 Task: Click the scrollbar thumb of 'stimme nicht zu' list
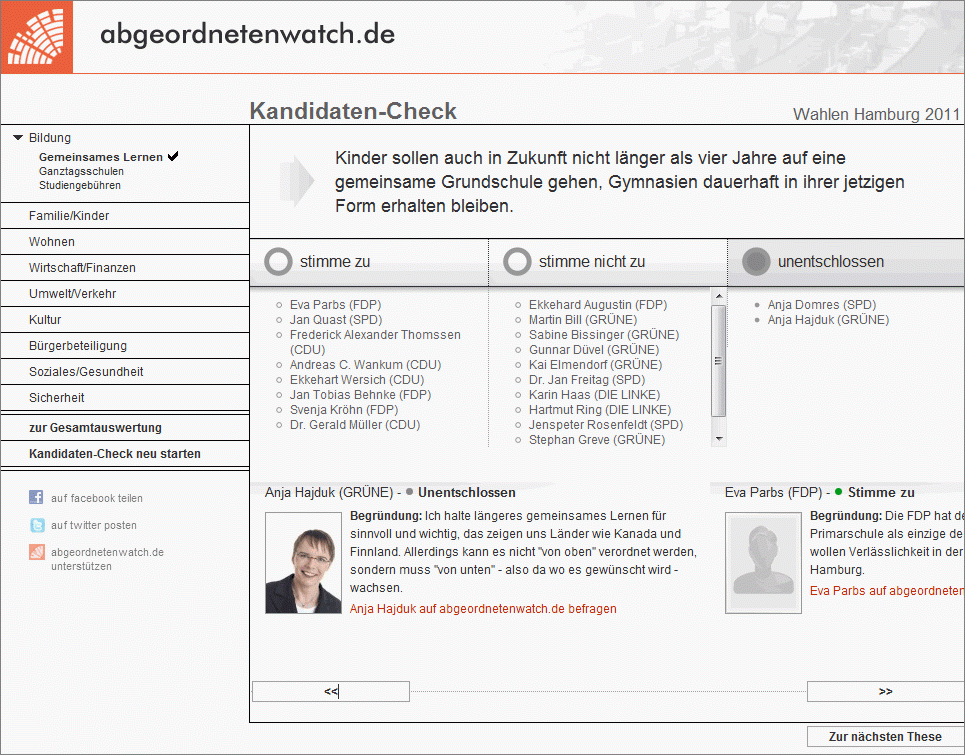coord(718,361)
